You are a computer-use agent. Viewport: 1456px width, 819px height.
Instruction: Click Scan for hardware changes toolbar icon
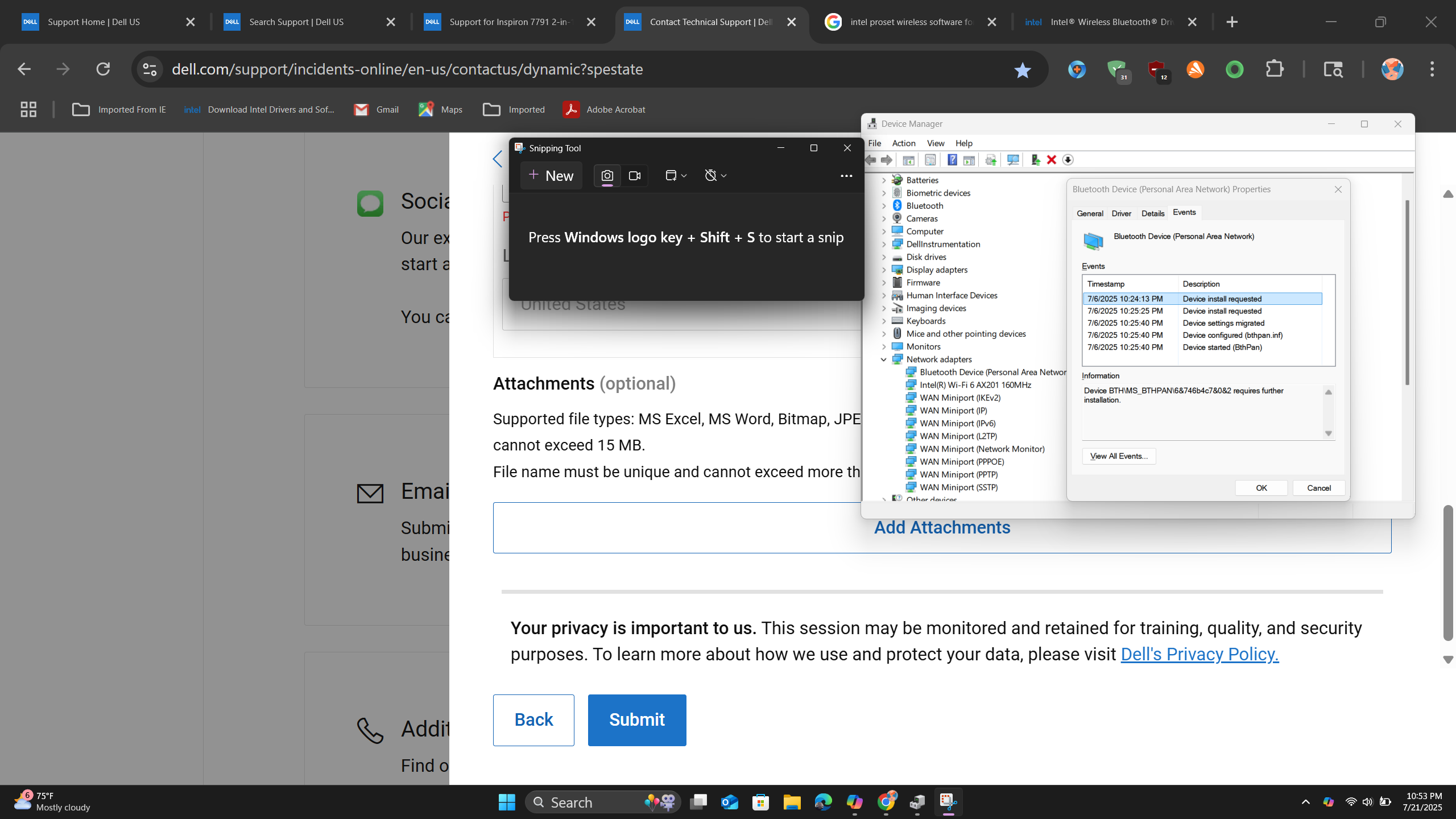[x=1013, y=160]
